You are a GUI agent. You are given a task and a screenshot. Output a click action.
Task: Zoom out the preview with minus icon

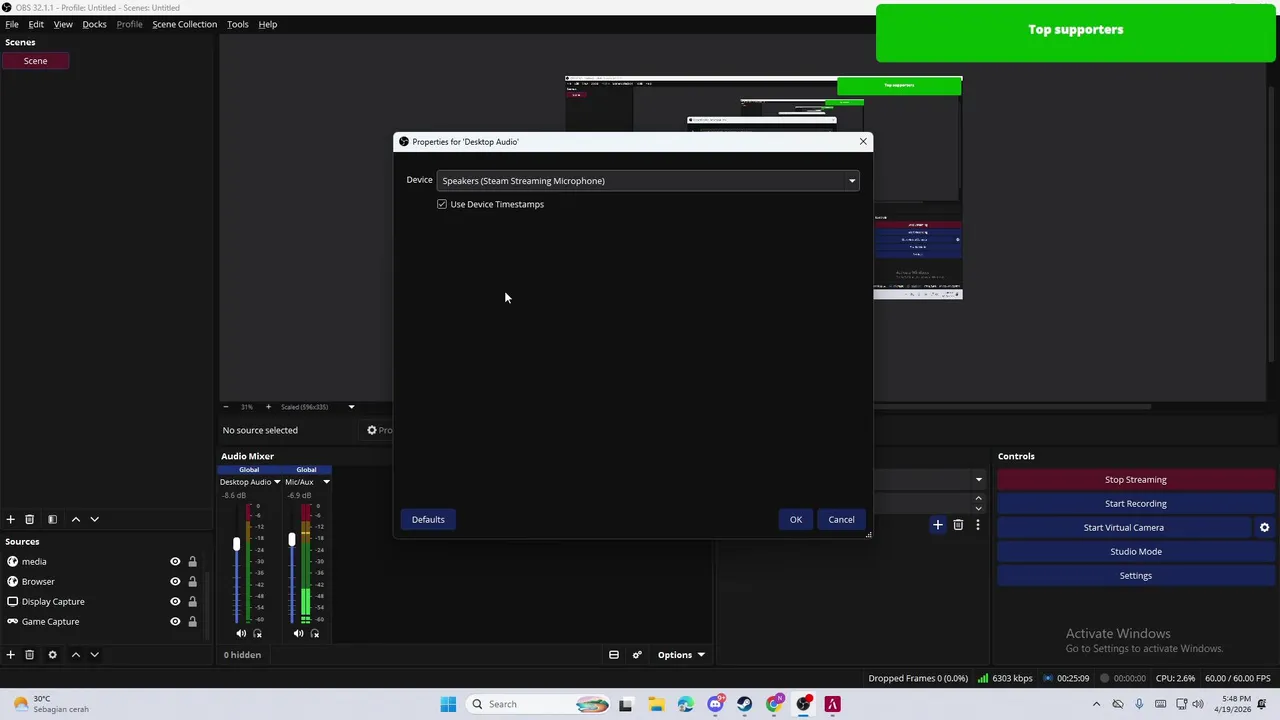(225, 407)
